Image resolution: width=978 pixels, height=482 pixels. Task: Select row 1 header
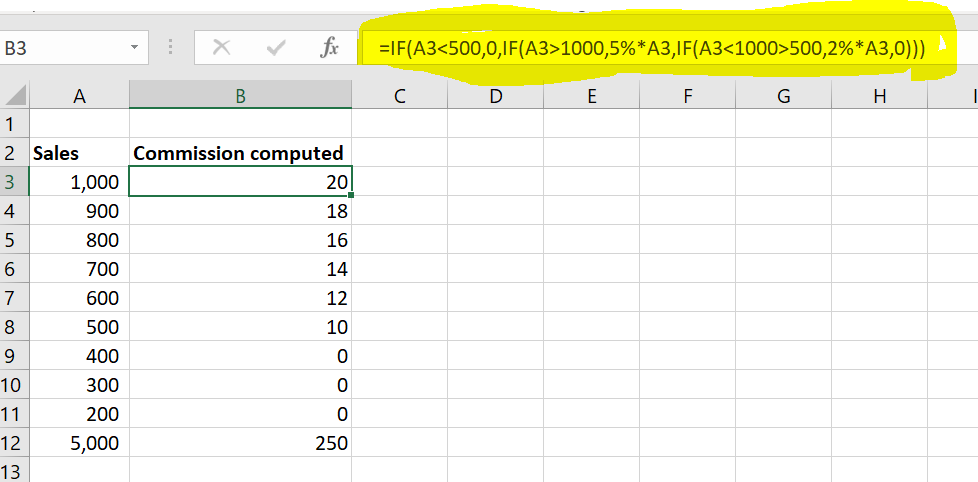tap(14, 123)
